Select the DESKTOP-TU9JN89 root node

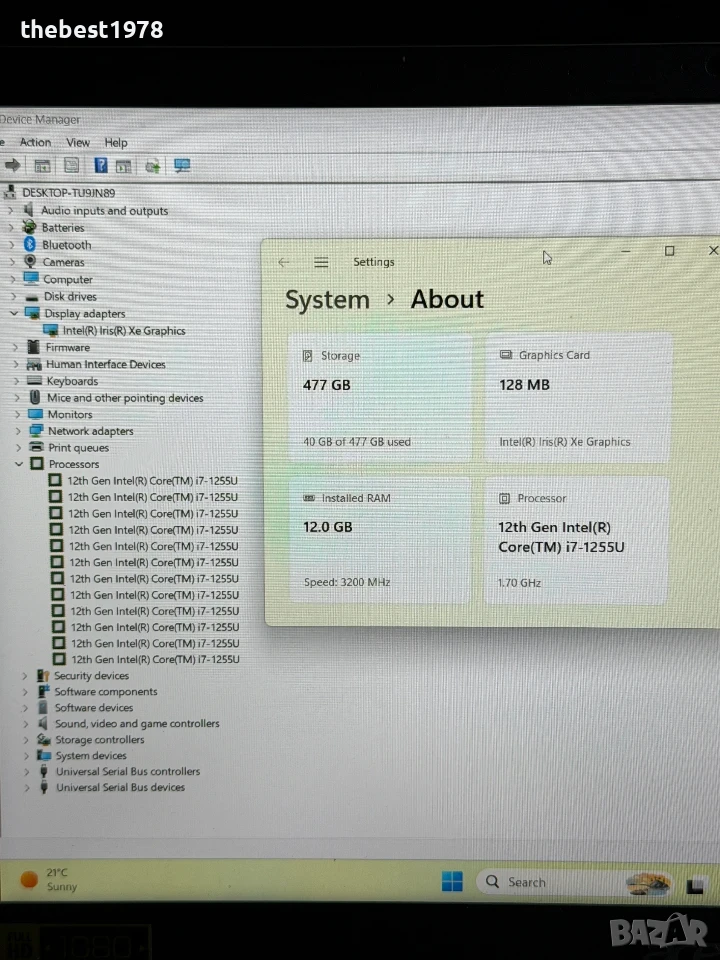(x=69, y=193)
